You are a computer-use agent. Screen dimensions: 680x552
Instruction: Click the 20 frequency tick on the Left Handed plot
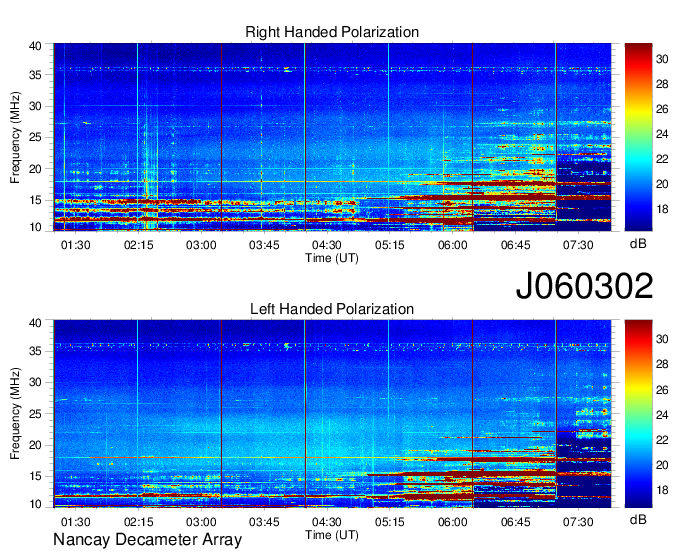(35, 445)
